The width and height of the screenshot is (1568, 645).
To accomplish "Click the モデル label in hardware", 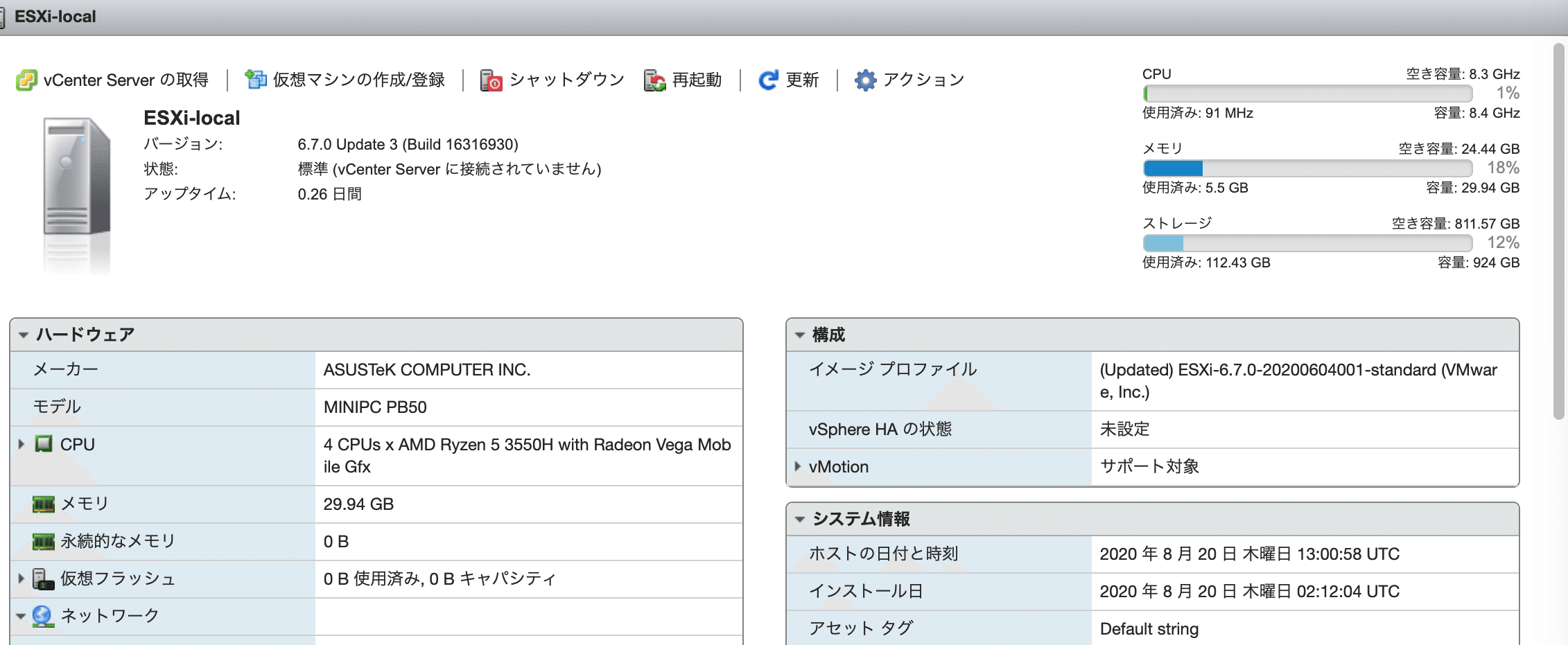I will pyautogui.click(x=57, y=407).
